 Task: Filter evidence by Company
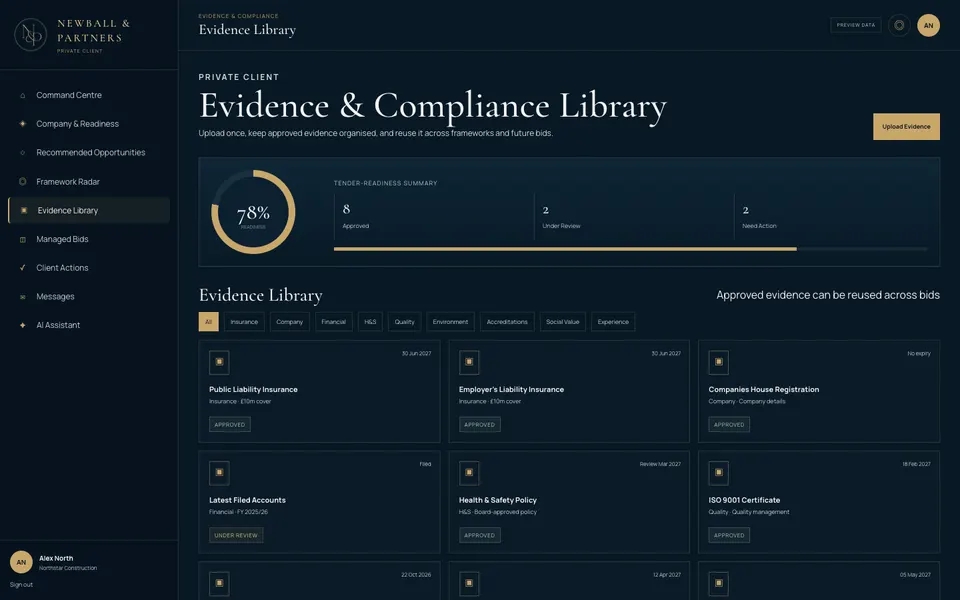pos(290,322)
